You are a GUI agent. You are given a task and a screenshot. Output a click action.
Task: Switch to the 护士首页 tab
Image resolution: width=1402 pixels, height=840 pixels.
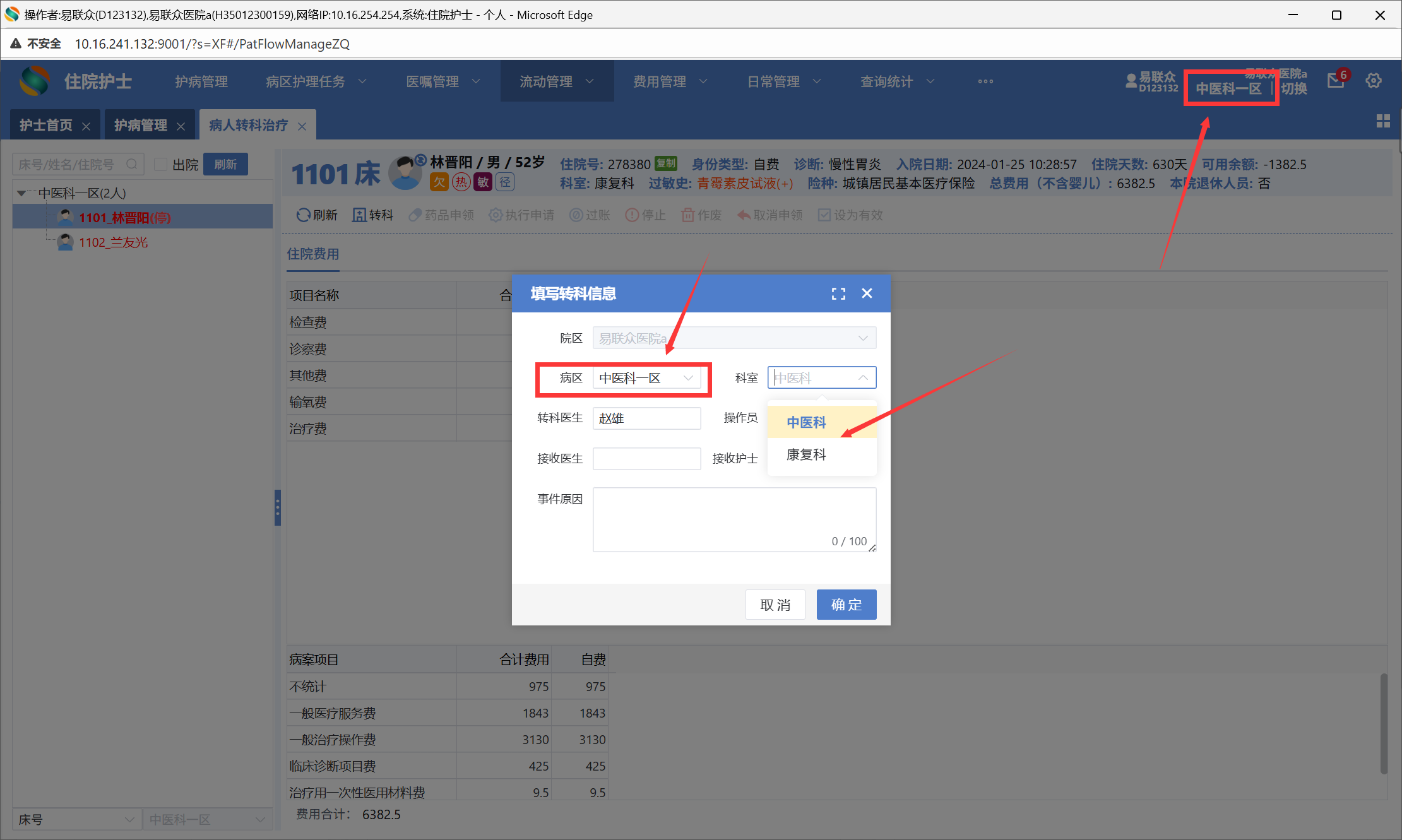[x=46, y=126]
